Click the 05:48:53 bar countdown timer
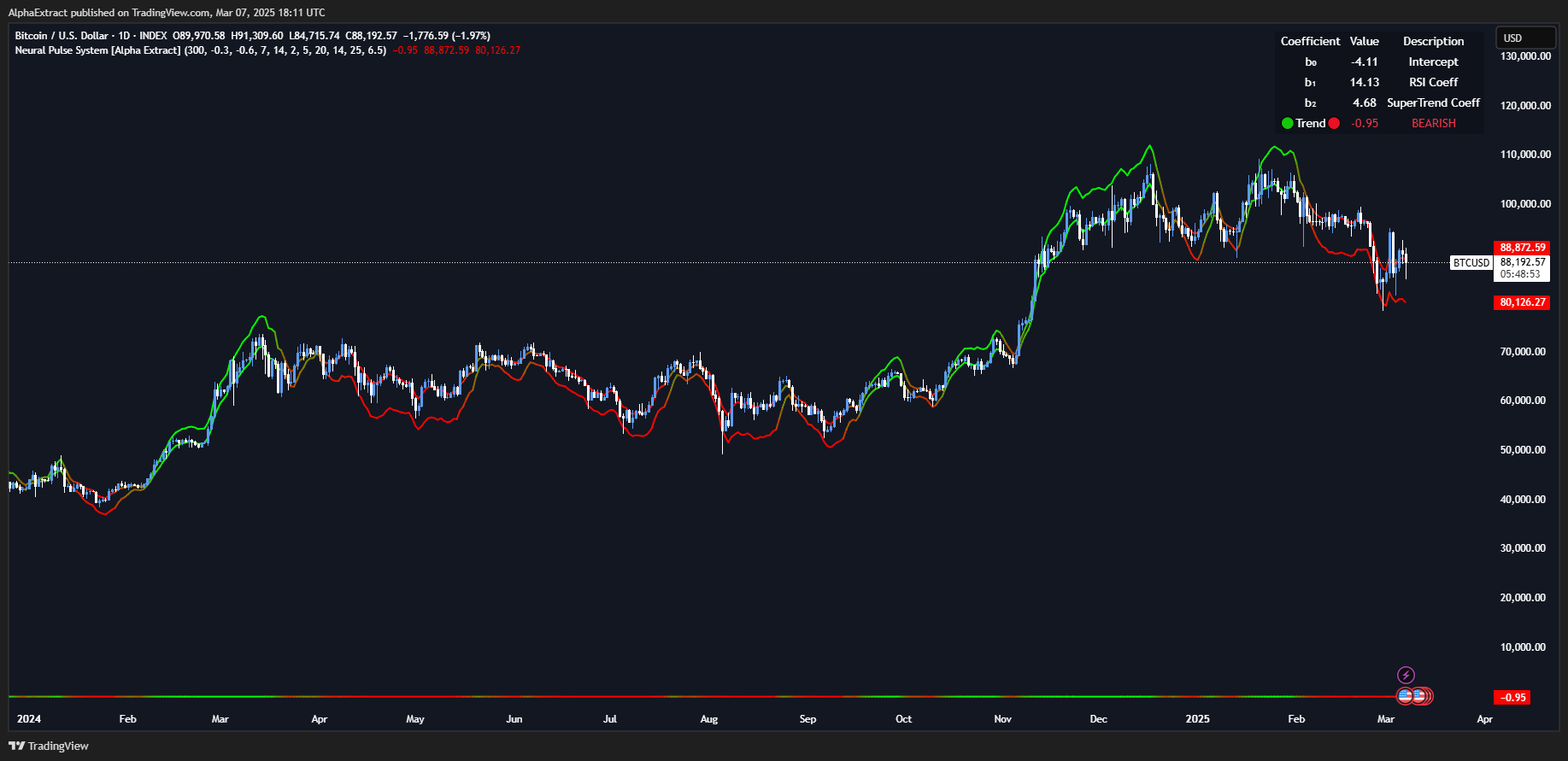 click(x=1520, y=274)
